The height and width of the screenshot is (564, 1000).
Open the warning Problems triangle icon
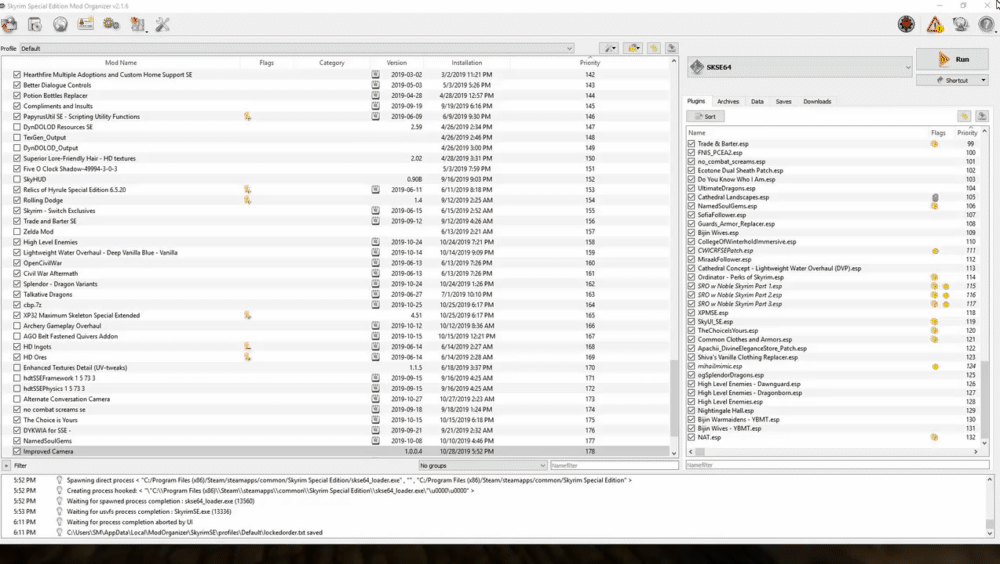(934, 25)
